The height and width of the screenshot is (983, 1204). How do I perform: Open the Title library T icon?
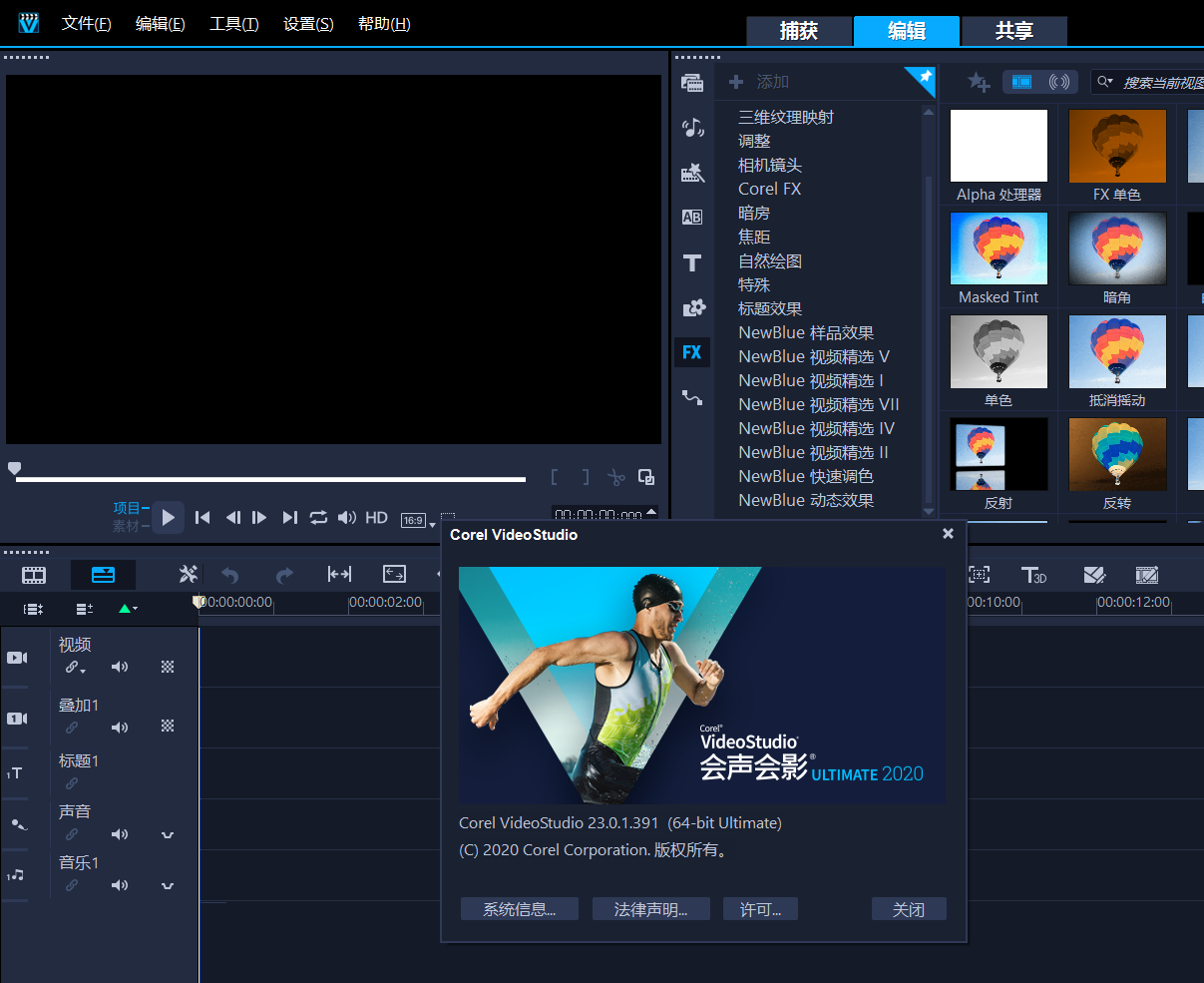pyautogui.click(x=692, y=263)
